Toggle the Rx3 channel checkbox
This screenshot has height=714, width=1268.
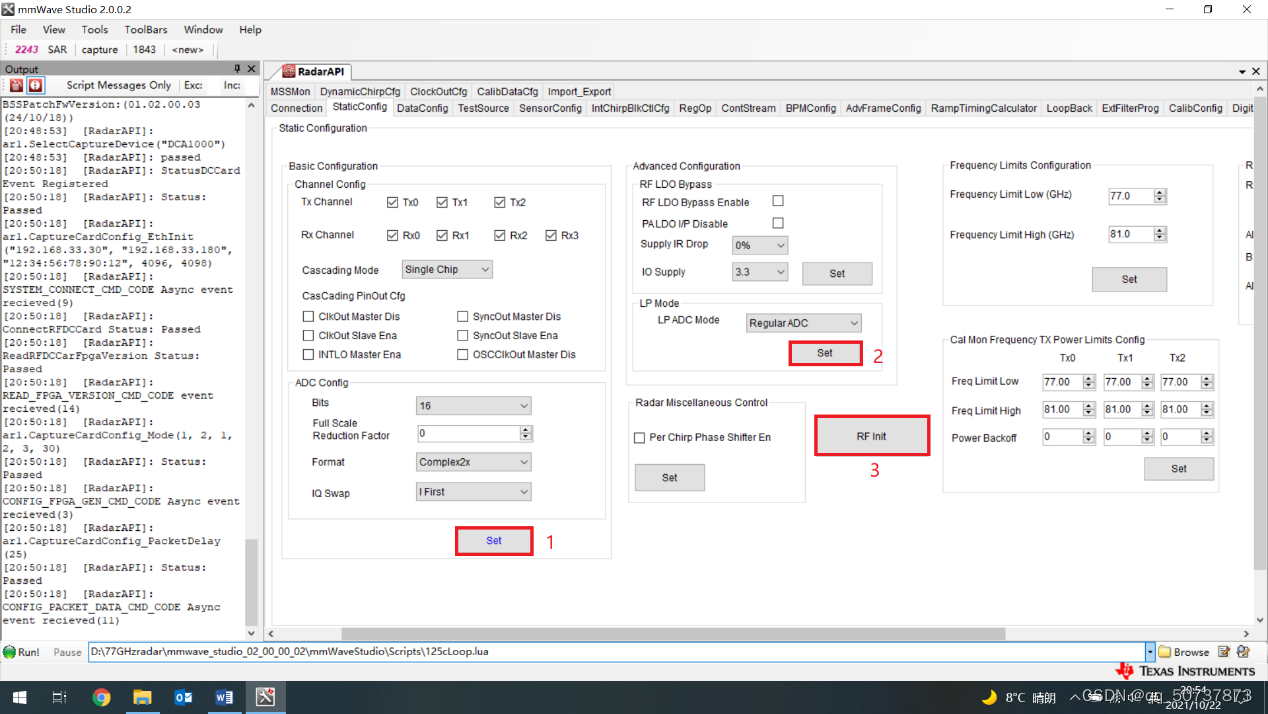[x=551, y=236]
